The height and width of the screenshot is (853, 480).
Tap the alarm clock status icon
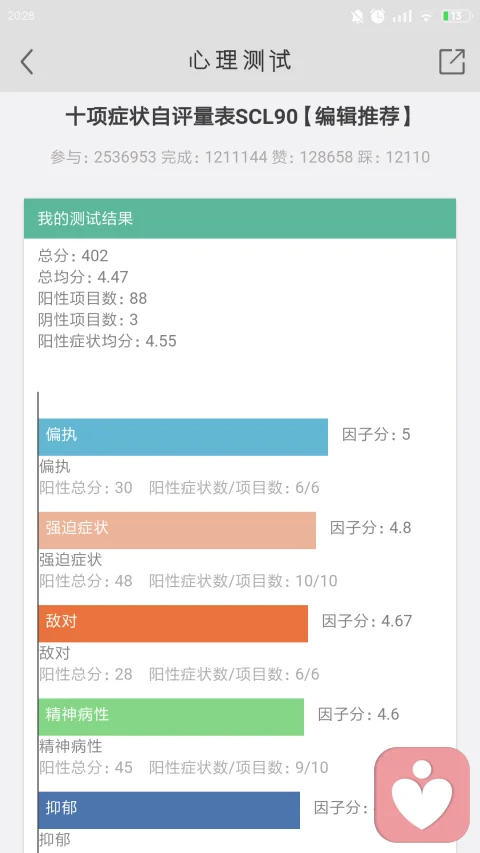pos(378,16)
